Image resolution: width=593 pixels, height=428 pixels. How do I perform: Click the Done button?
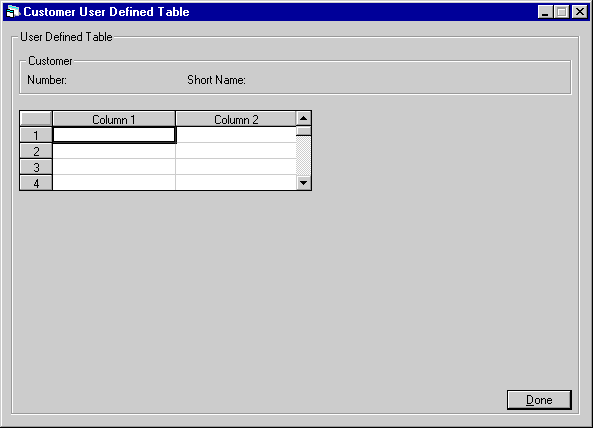tap(539, 400)
